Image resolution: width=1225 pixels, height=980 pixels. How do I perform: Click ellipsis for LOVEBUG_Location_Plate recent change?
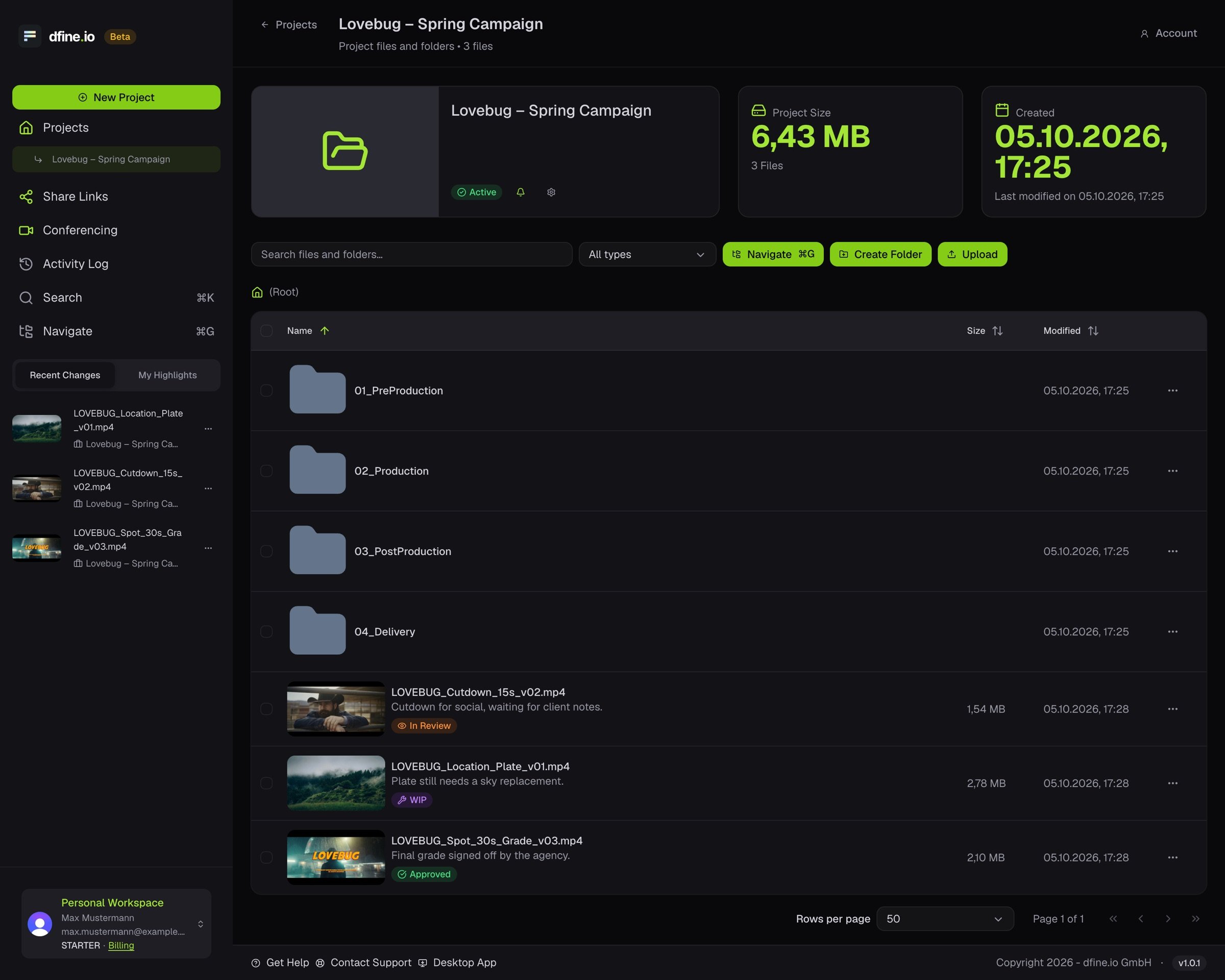click(208, 429)
